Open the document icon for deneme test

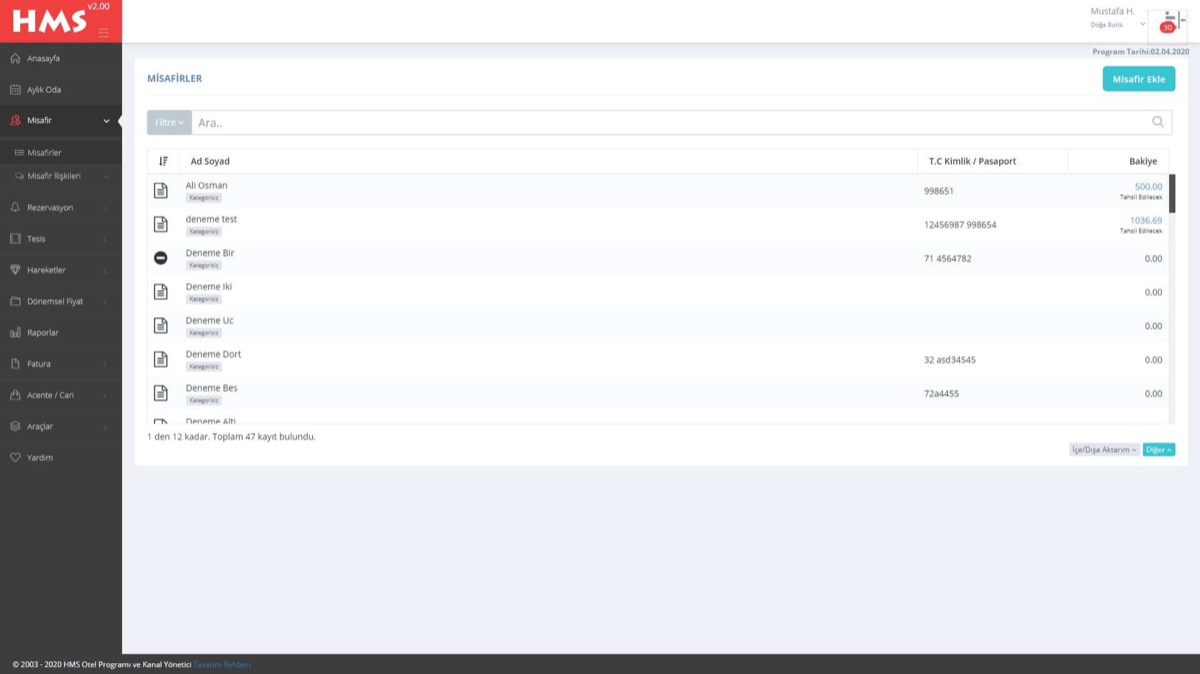160,224
